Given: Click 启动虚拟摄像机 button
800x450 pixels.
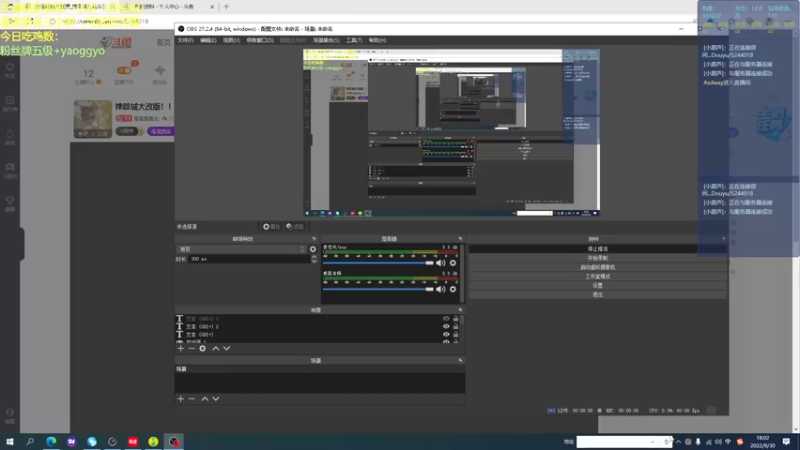Looking at the screenshot, I should coord(597,267).
